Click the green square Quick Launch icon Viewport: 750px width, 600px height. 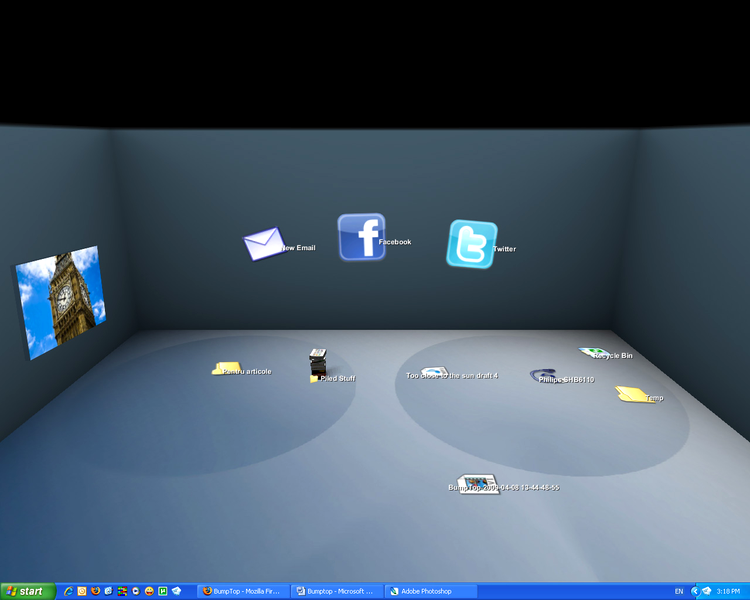(163, 591)
